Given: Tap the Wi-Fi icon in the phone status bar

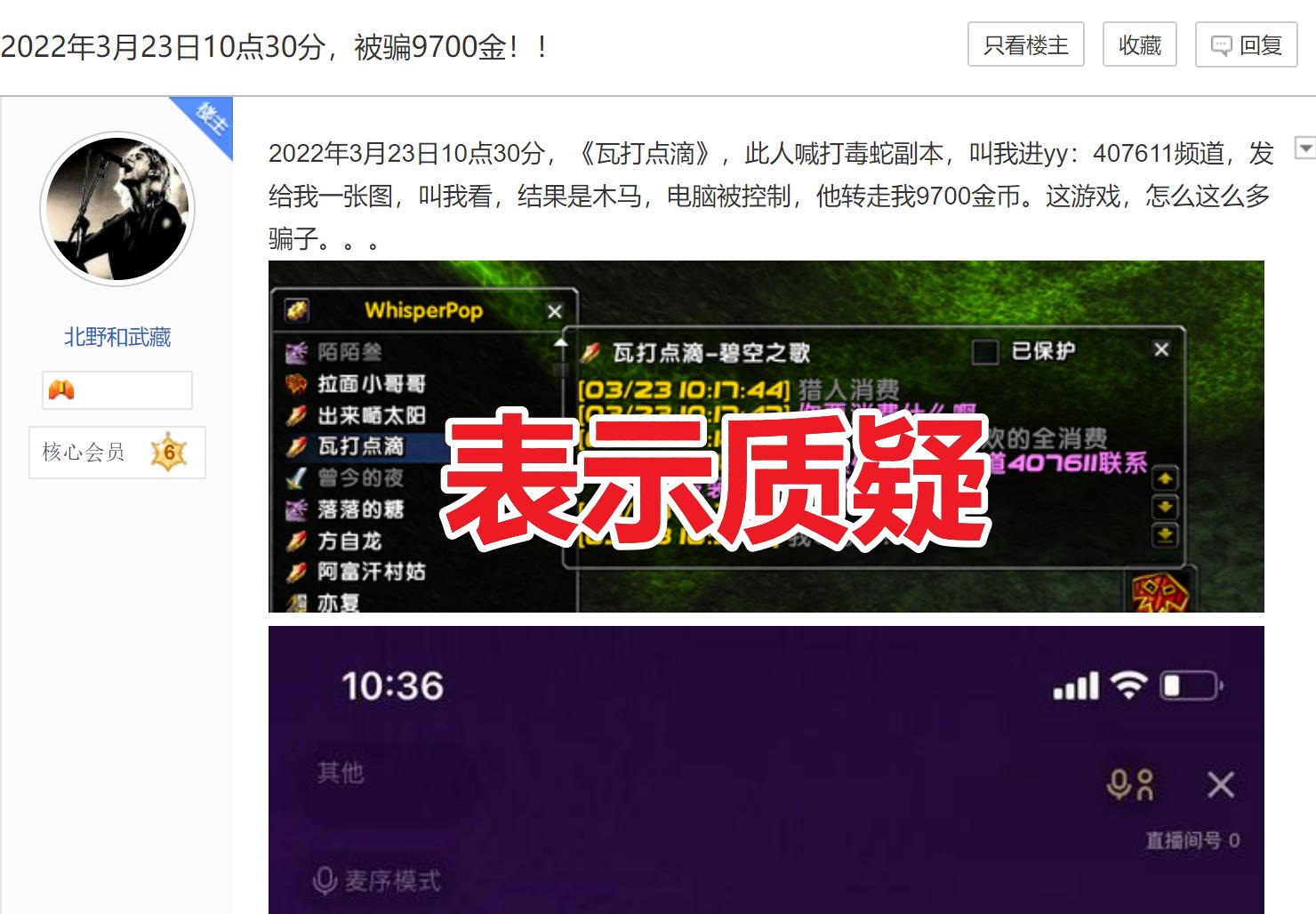Looking at the screenshot, I should coord(1130,685).
